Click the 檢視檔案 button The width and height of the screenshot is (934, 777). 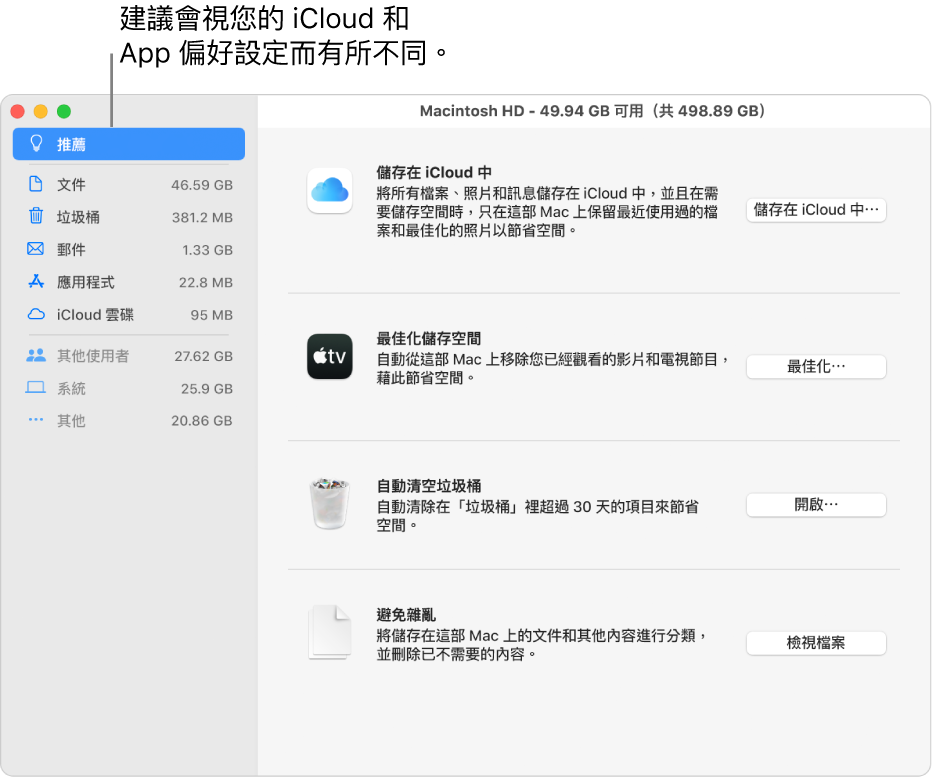point(816,643)
